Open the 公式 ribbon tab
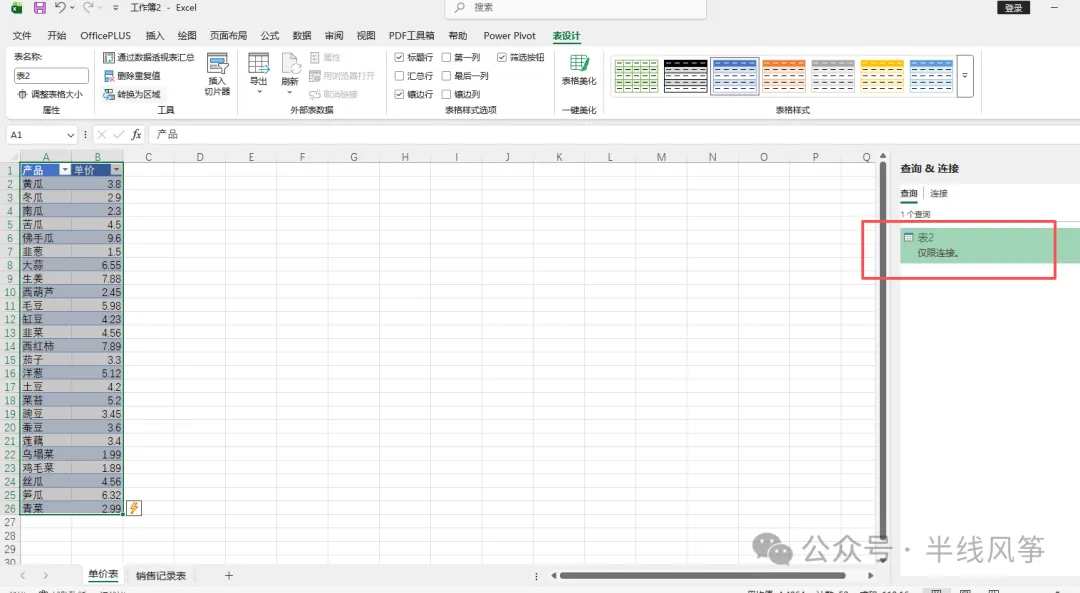Screen dimensions: 1080x593 [x=269, y=36]
